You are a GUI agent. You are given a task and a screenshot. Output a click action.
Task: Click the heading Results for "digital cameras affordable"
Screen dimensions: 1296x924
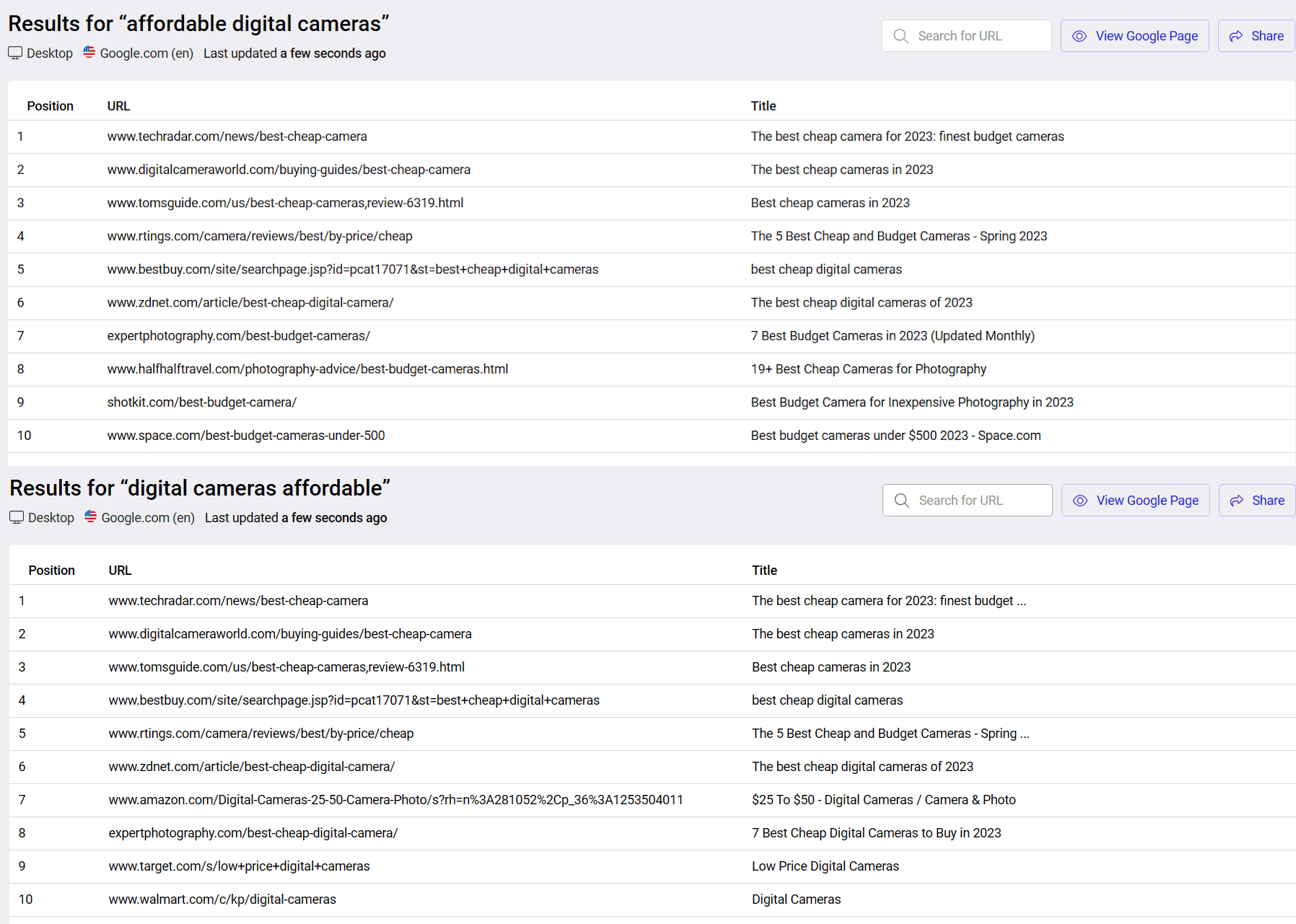coord(200,488)
